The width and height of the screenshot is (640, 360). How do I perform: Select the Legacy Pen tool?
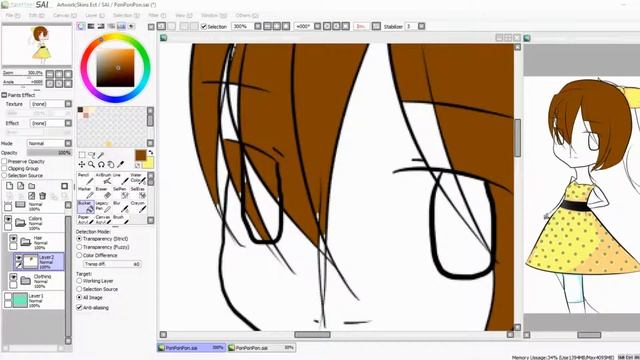coord(103,207)
